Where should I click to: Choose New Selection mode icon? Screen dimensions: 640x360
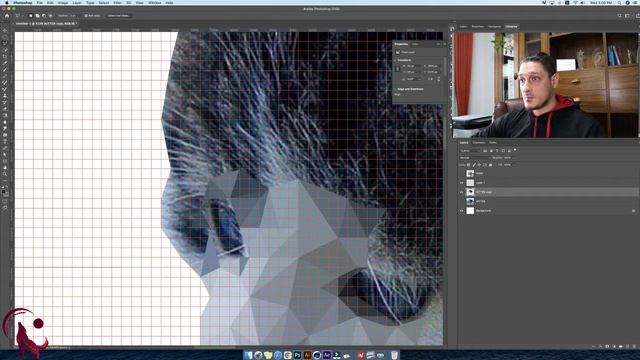(31, 16)
